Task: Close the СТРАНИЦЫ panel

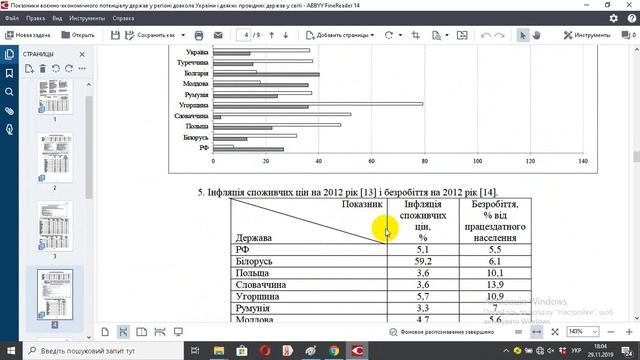Action: [x=82, y=54]
